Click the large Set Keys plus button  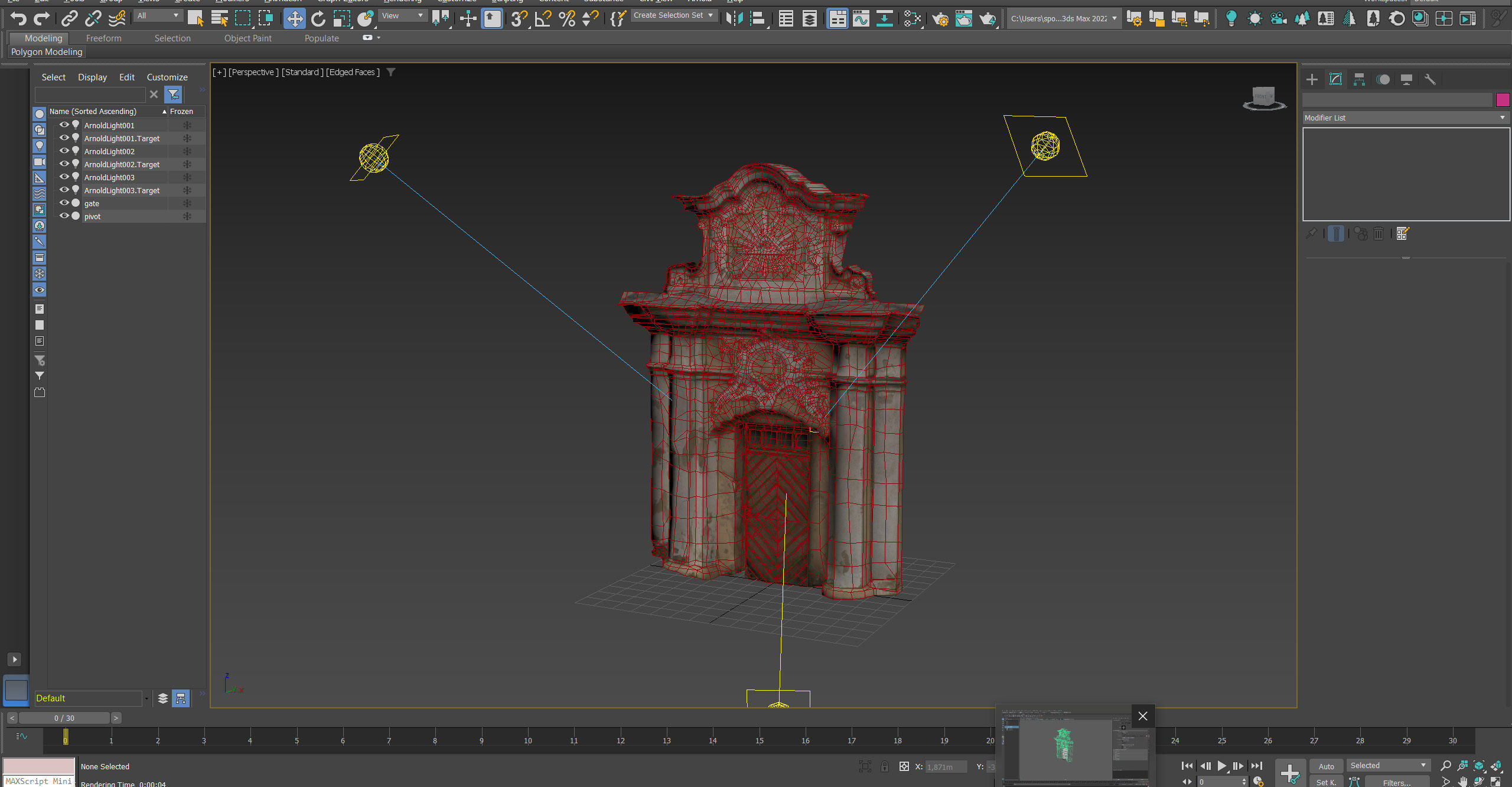coord(1290,773)
